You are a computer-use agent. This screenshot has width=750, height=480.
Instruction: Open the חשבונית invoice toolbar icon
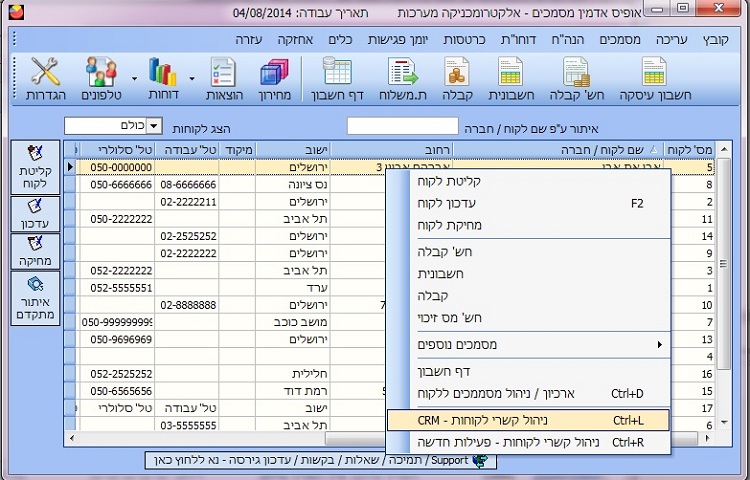511,78
